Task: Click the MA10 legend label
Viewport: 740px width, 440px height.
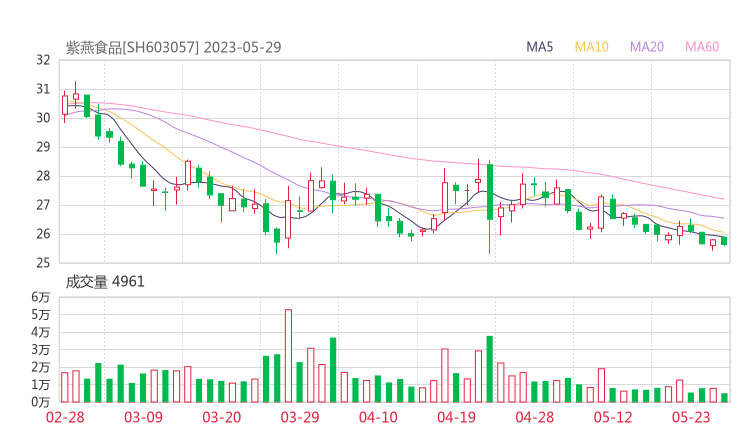Action: [x=591, y=47]
